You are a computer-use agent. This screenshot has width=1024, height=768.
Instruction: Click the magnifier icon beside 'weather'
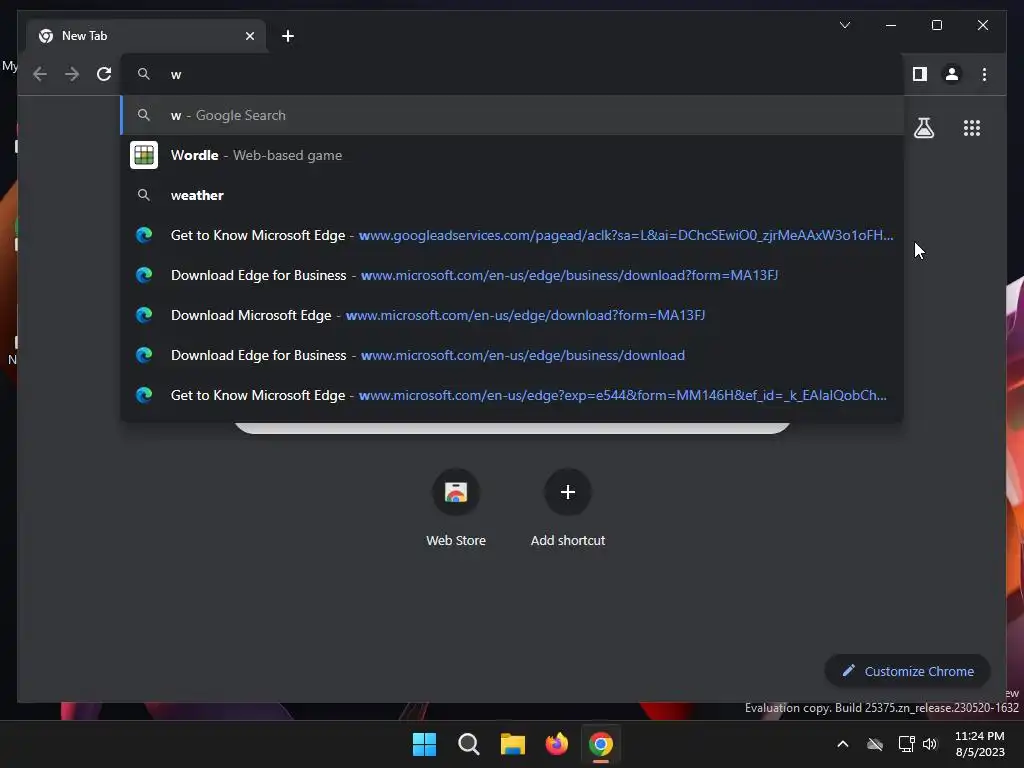pyautogui.click(x=144, y=195)
